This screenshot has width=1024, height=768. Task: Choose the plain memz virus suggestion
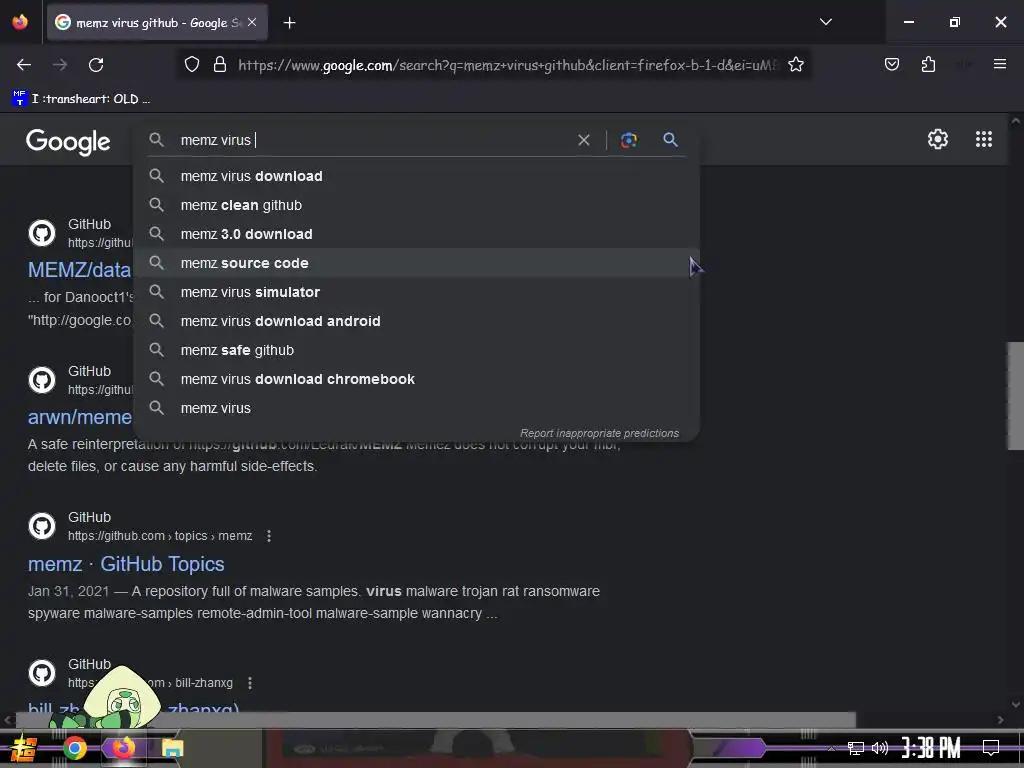416,408
